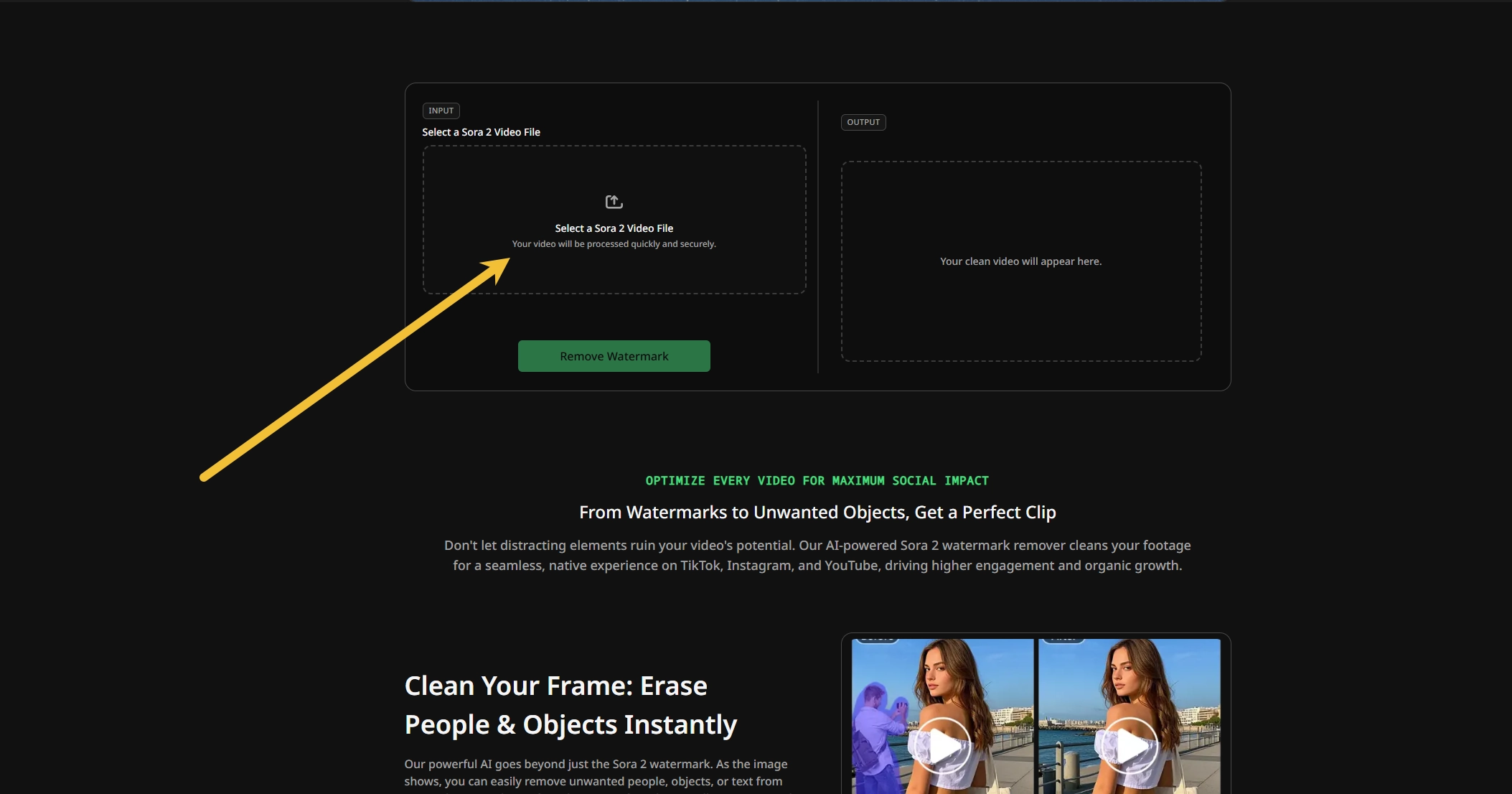The height and width of the screenshot is (794, 1512).
Task: Click the Before tag on left thumbnail
Action: pos(877,639)
